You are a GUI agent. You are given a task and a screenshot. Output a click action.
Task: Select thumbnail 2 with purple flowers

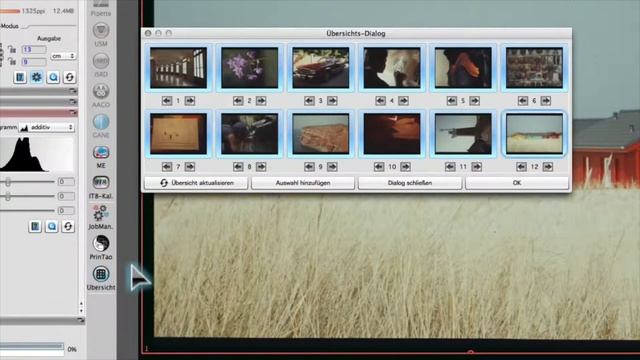click(249, 68)
